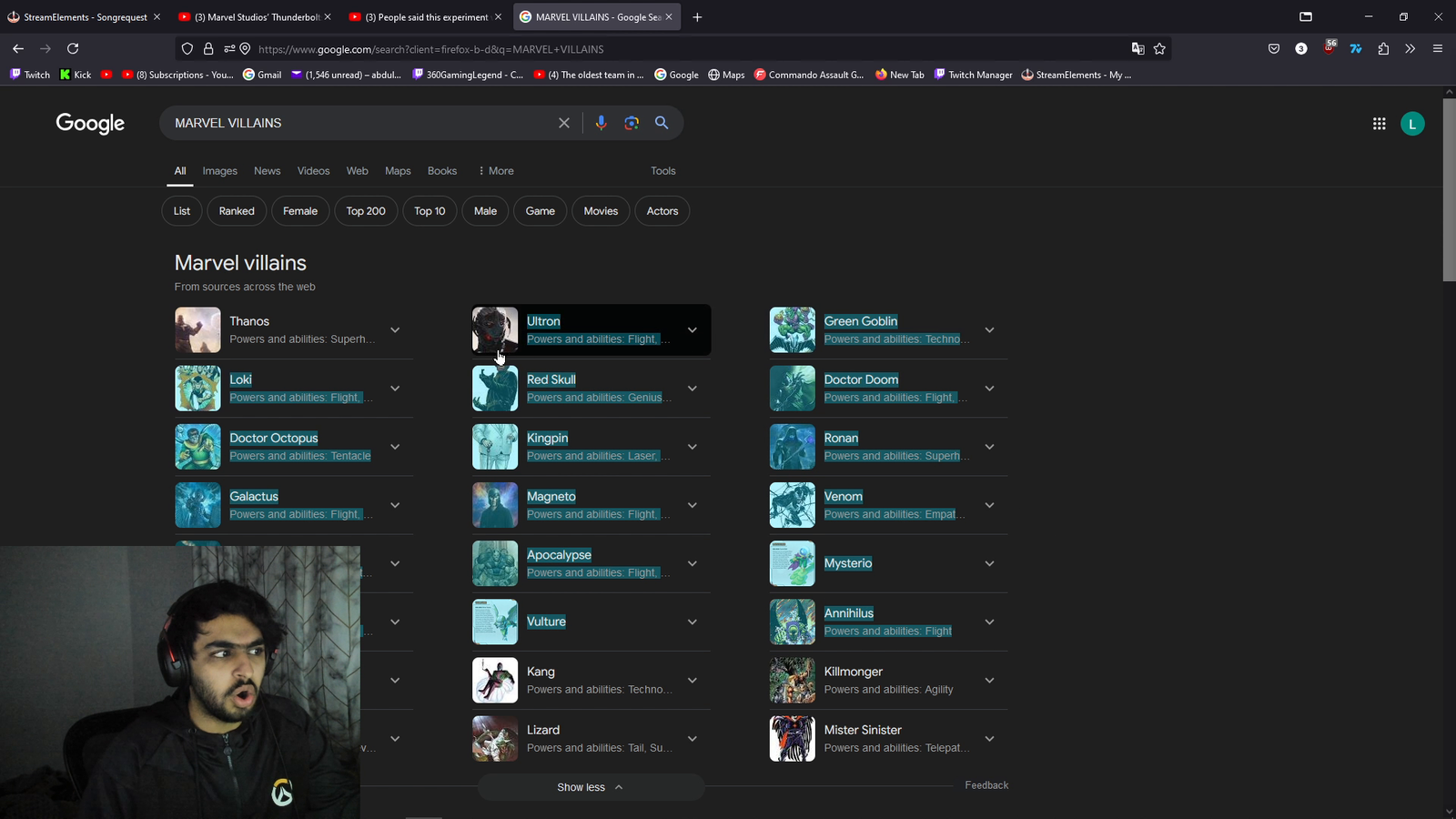Click the site shield tracking protection icon

187,49
